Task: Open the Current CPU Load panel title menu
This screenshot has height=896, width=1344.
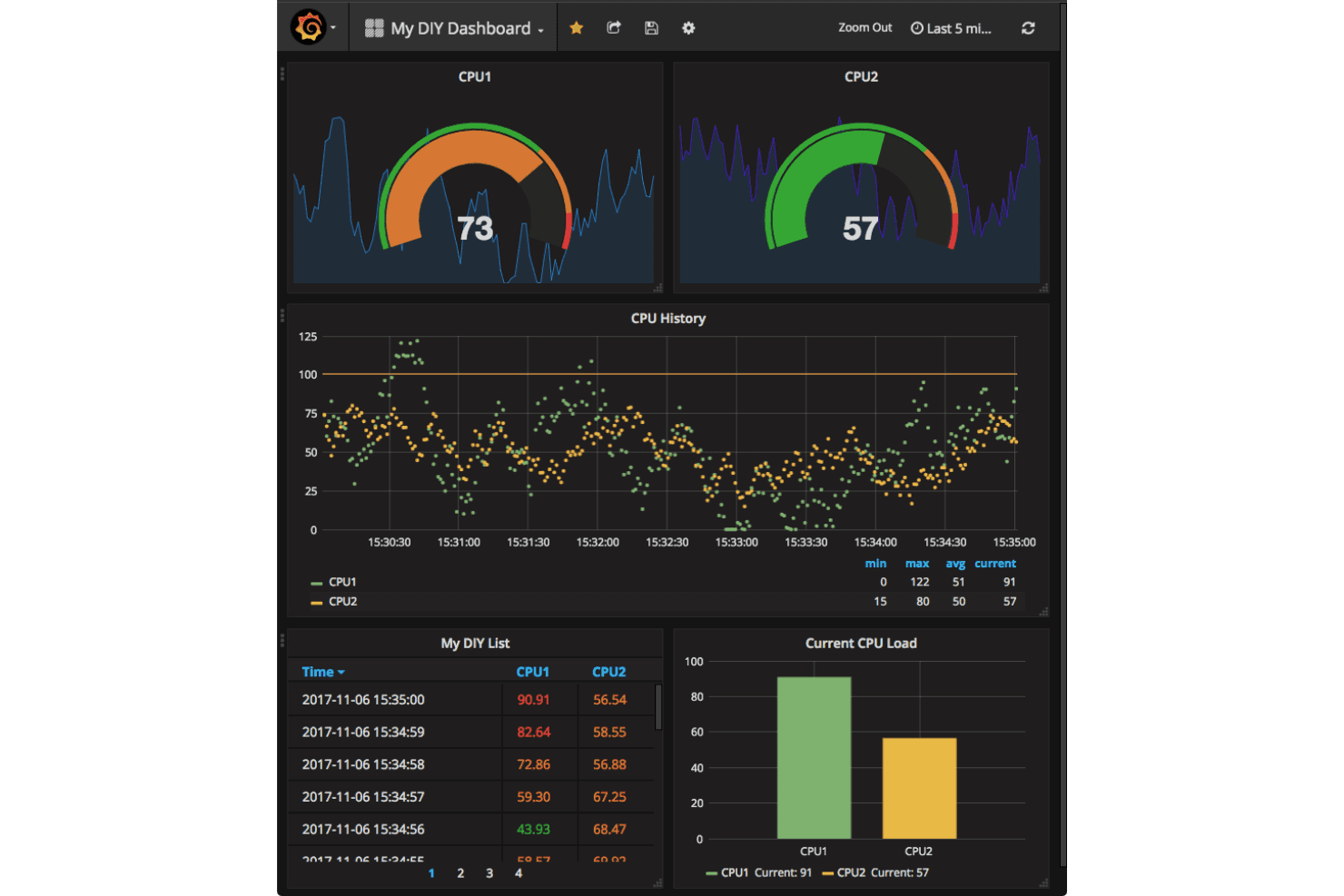Action: click(861, 643)
